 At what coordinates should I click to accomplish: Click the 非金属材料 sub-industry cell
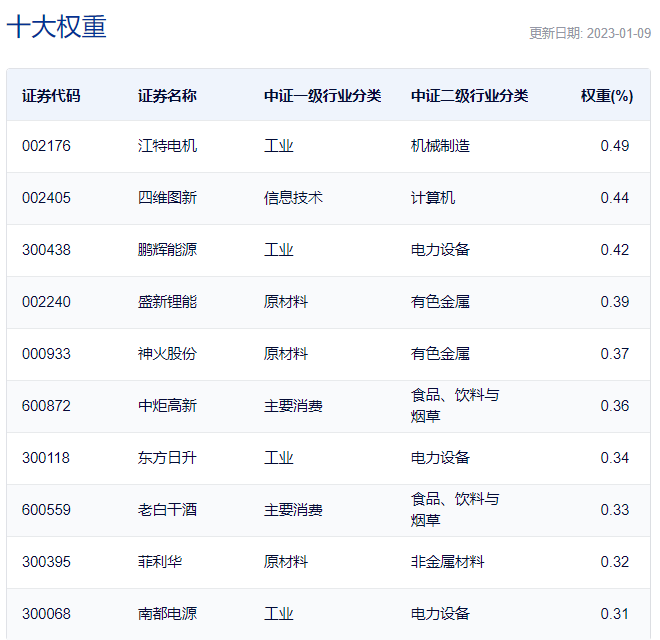pos(447,562)
